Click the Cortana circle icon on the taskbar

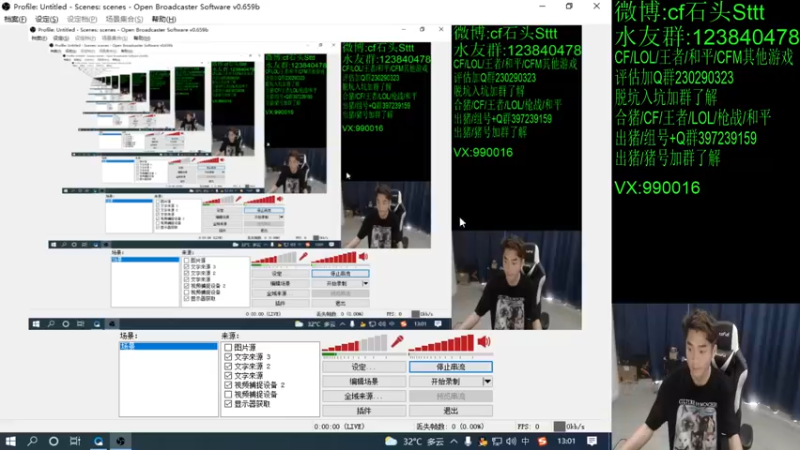(x=54, y=441)
